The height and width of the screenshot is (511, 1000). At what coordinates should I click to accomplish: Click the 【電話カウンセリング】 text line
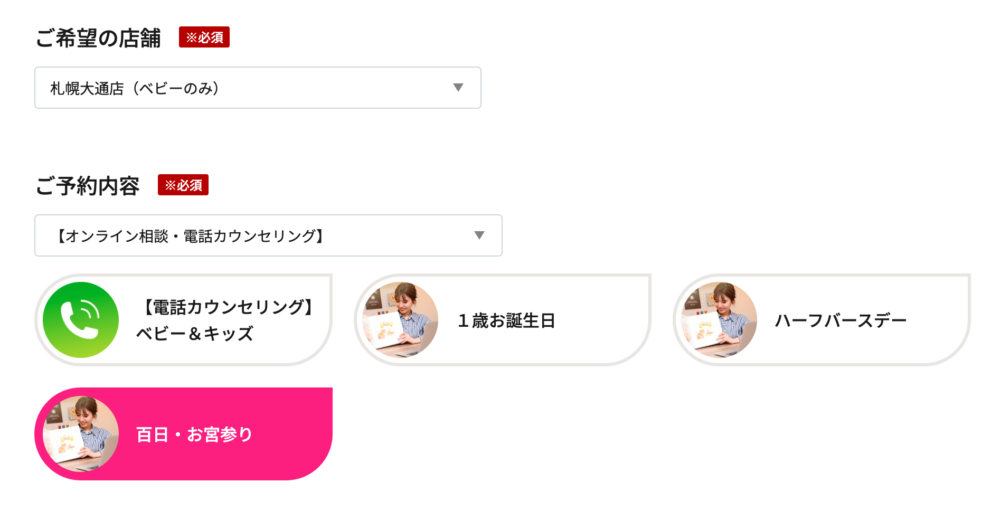[x=225, y=307]
